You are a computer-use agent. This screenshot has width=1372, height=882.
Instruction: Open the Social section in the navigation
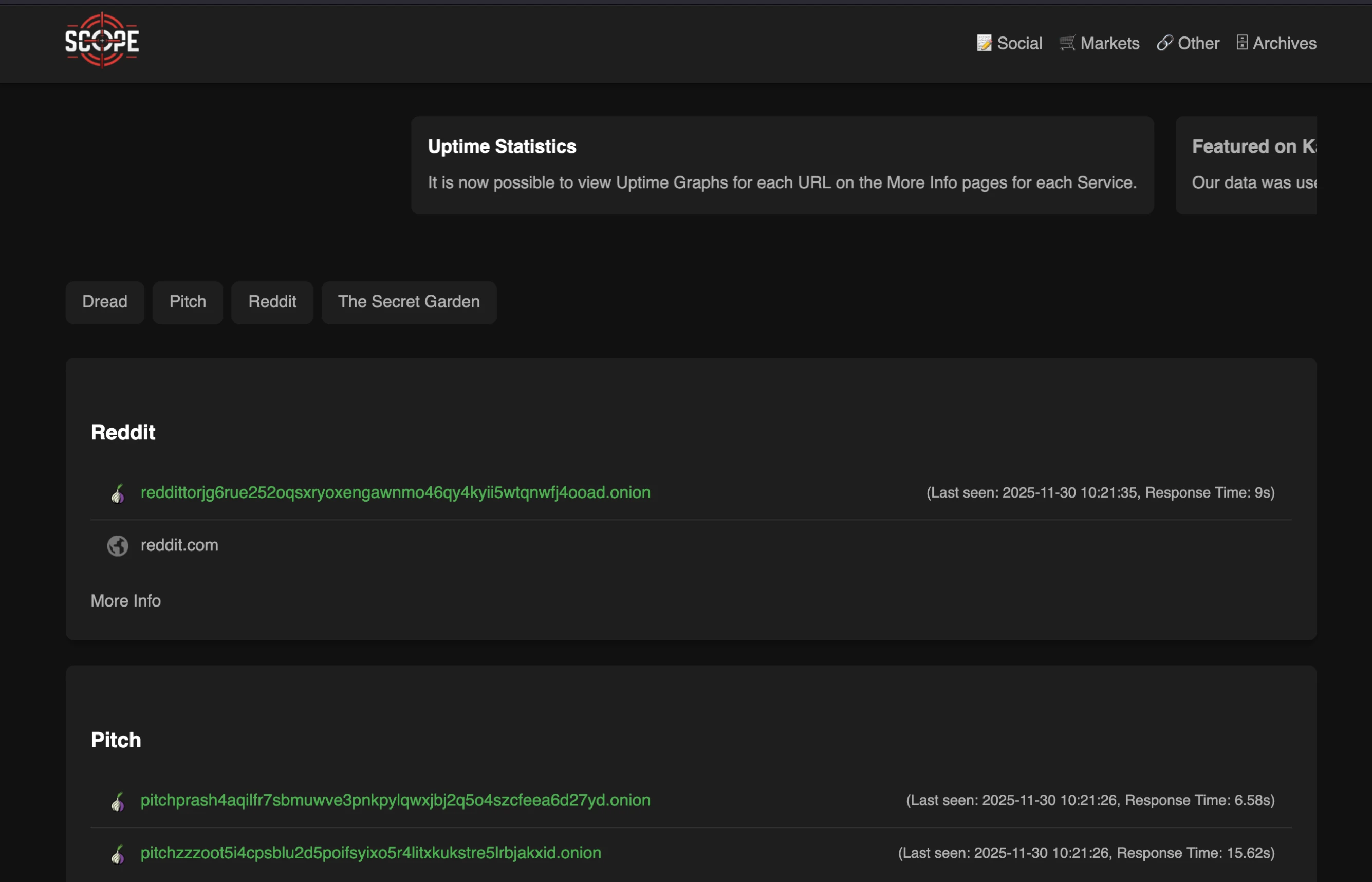pos(1018,43)
